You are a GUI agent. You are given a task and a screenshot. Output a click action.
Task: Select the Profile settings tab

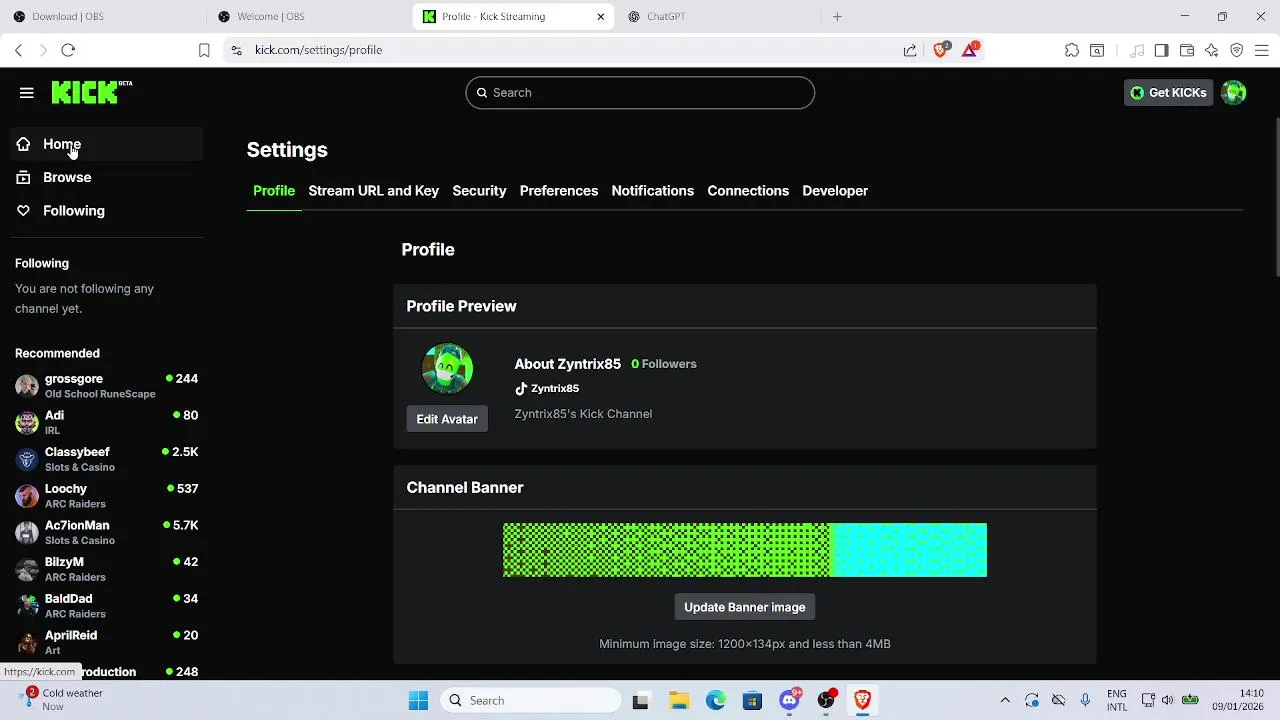click(x=274, y=191)
